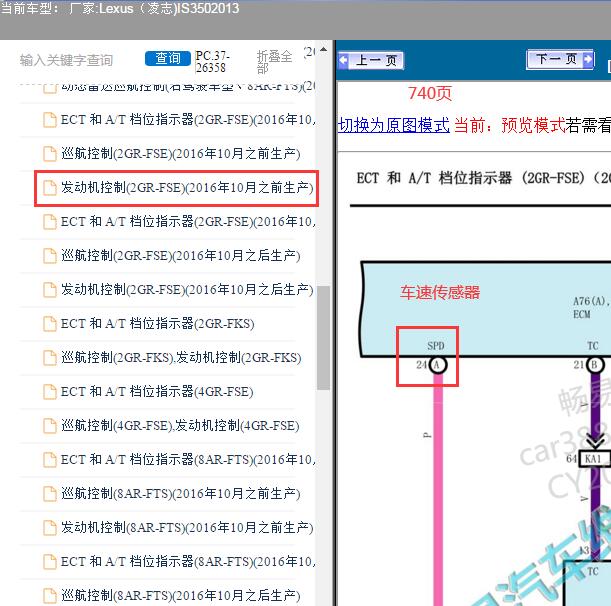Screen dimensions: 611x606
Task: Click document icon beside 巡航控制(4GR-FSE)
Action: [49, 426]
